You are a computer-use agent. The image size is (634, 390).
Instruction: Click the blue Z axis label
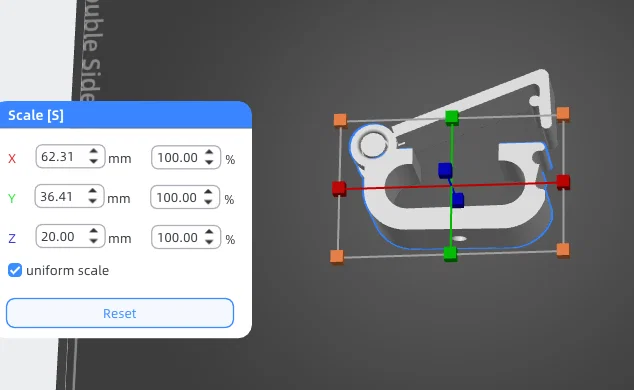click(x=12, y=238)
